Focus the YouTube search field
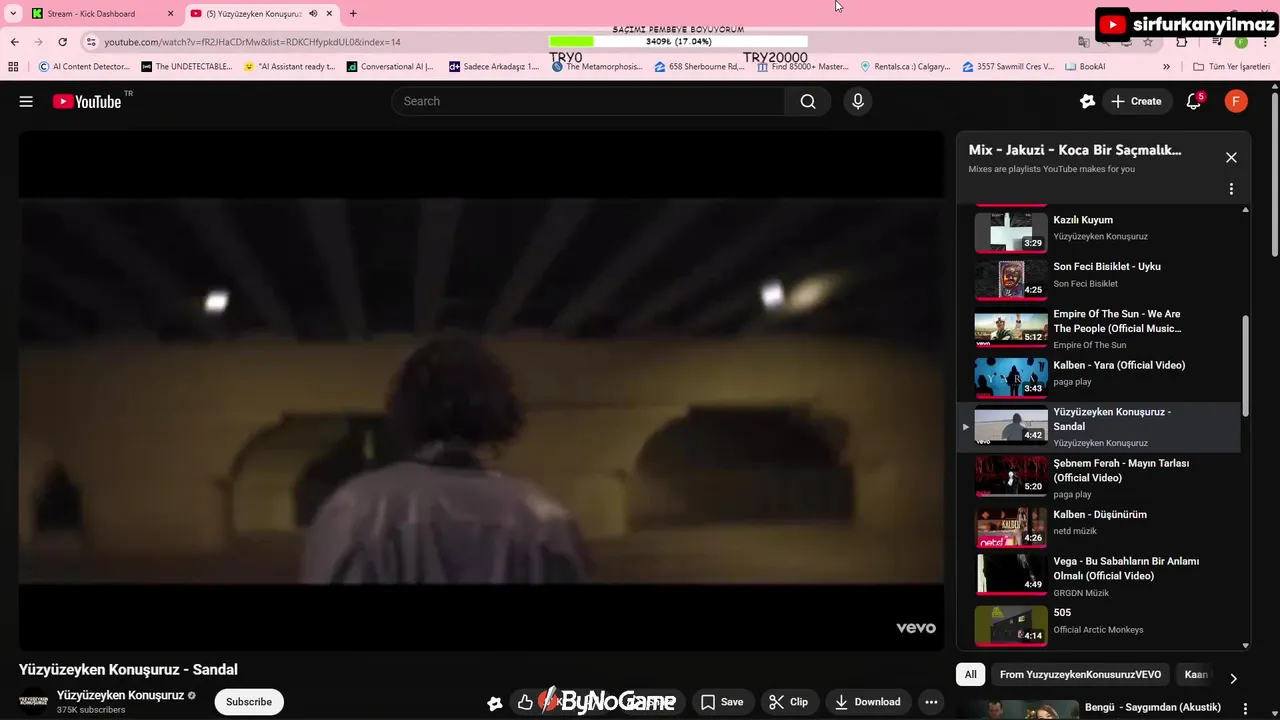The height and width of the screenshot is (720, 1280). click(x=588, y=101)
